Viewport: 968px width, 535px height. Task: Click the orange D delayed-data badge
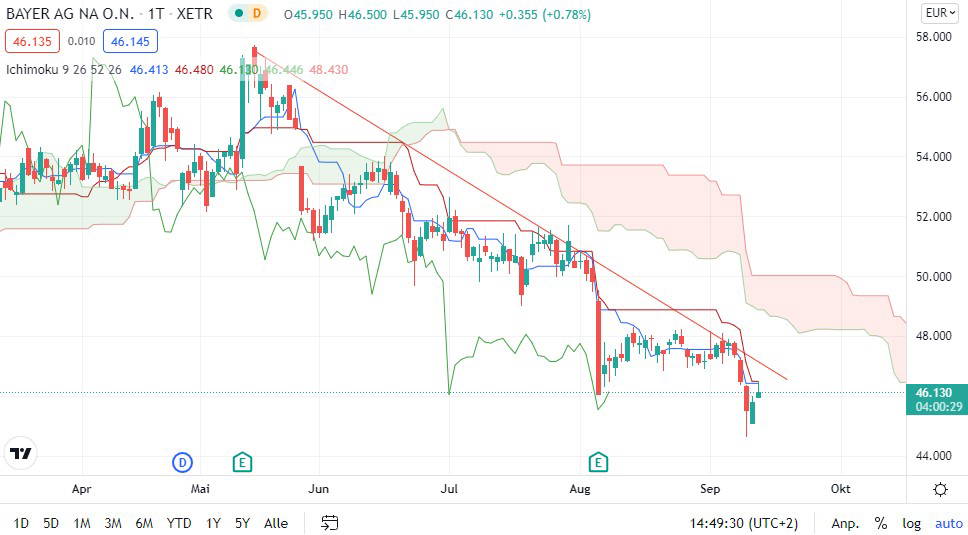click(257, 13)
